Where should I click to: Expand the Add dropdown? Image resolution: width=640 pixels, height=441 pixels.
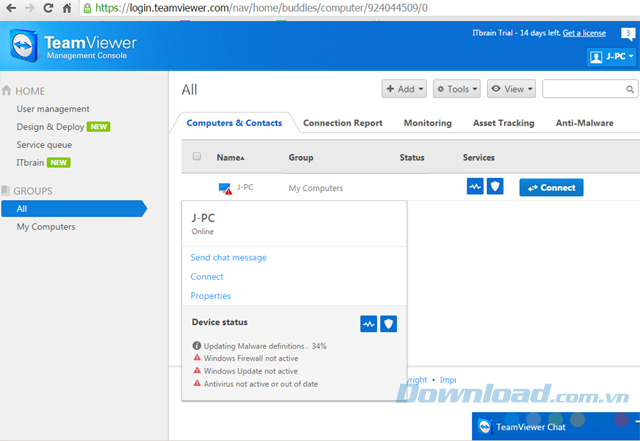click(404, 89)
